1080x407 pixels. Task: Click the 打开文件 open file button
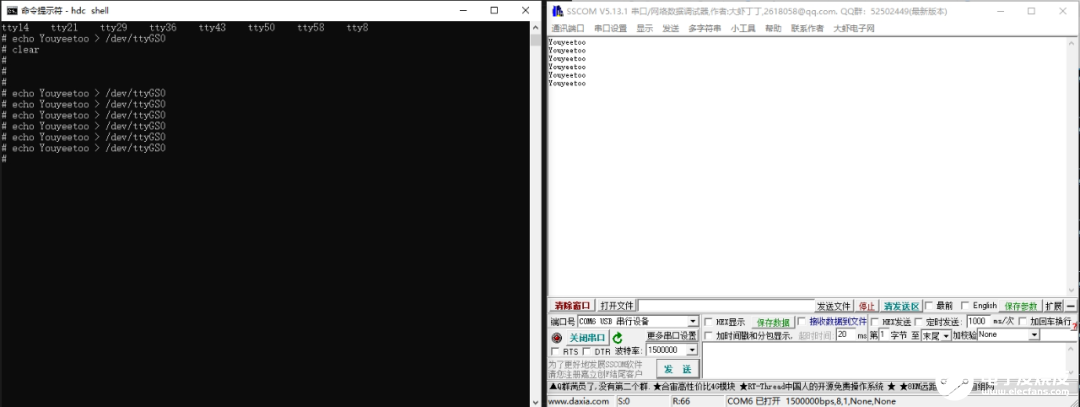tap(616, 306)
